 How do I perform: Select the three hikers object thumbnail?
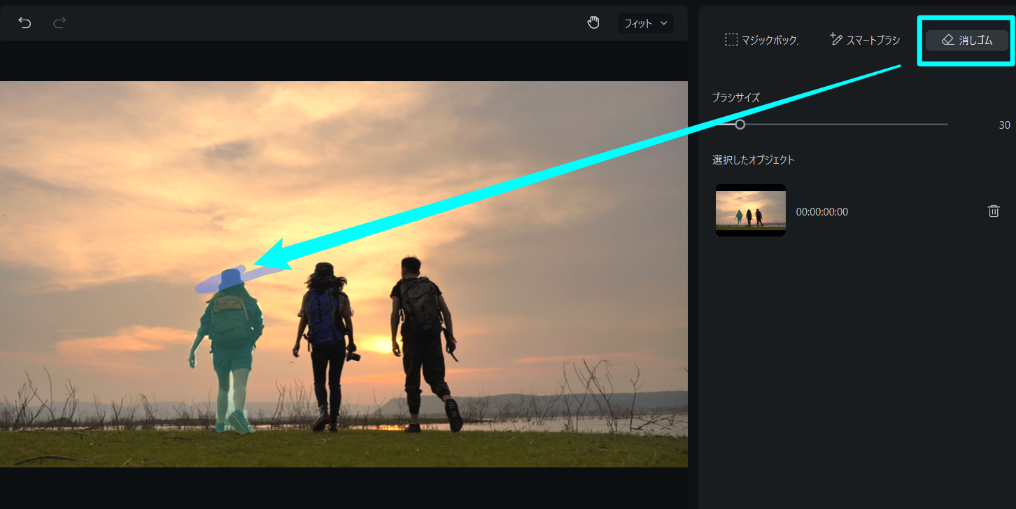(750, 210)
